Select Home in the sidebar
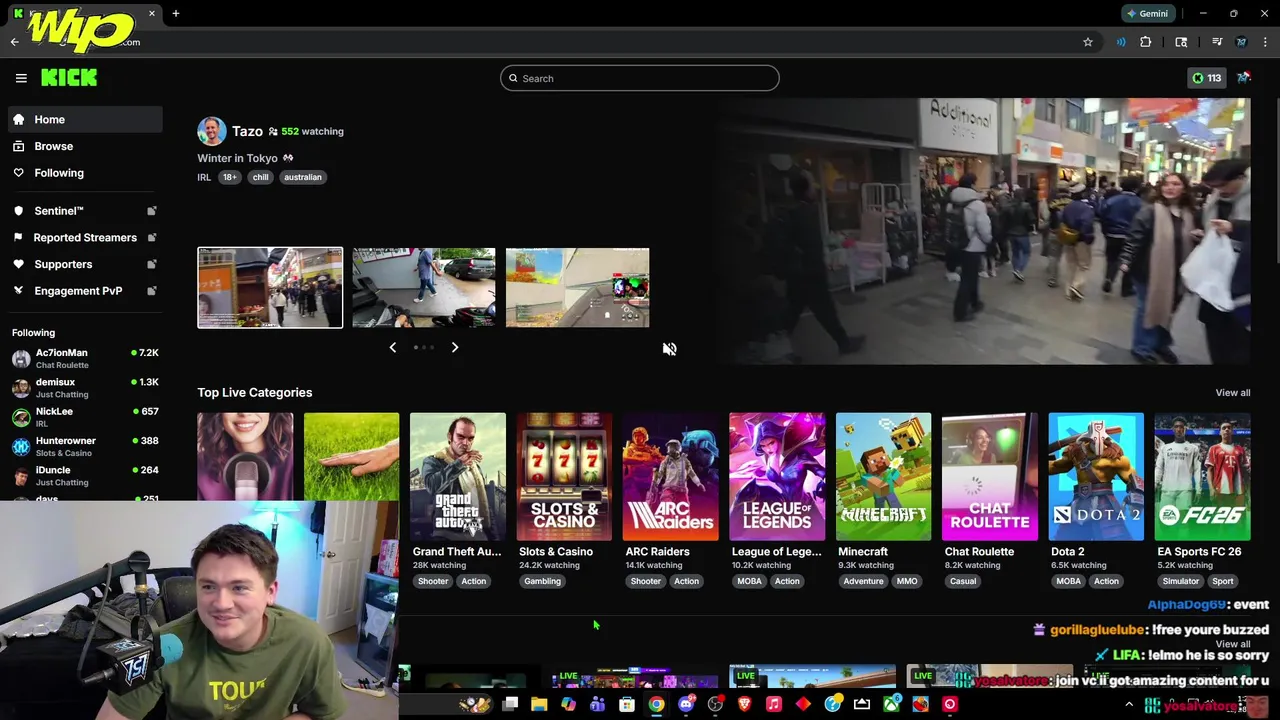The width and height of the screenshot is (1280, 720). [85, 119]
